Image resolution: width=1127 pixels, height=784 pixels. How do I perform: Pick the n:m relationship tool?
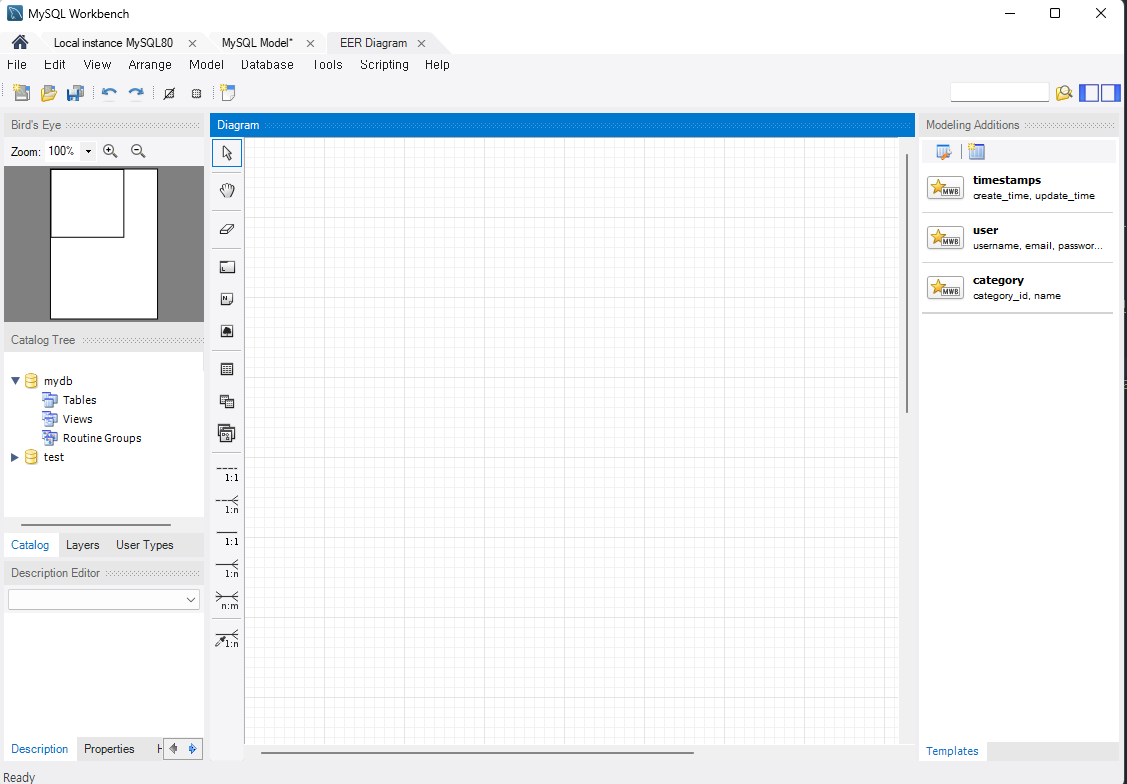coord(227,600)
